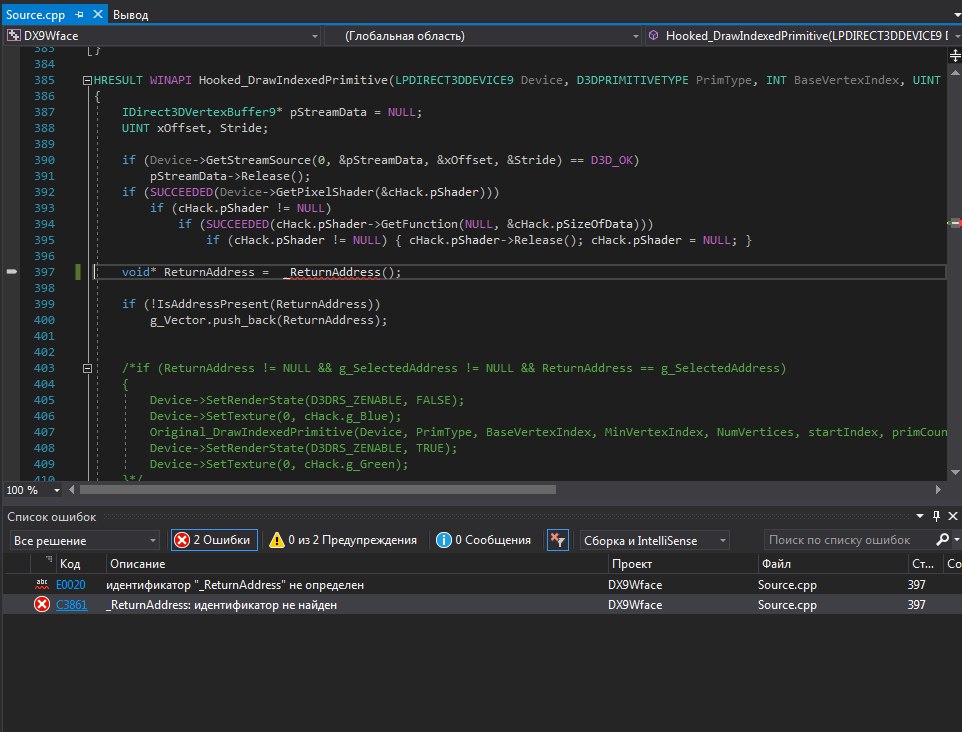
Task: Toggle the Сообщения messages filter
Action: 484,540
